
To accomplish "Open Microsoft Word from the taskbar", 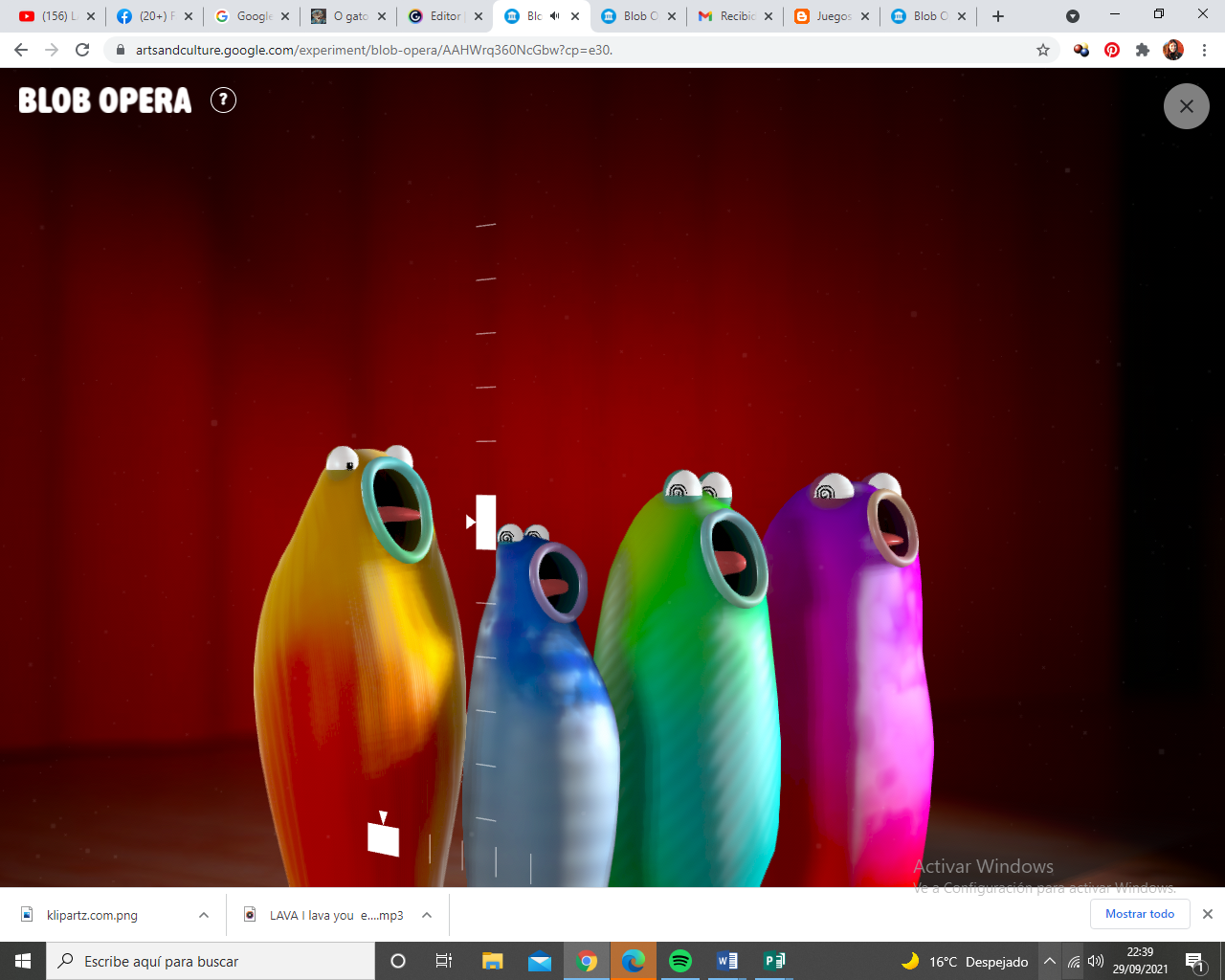I will pos(726,961).
